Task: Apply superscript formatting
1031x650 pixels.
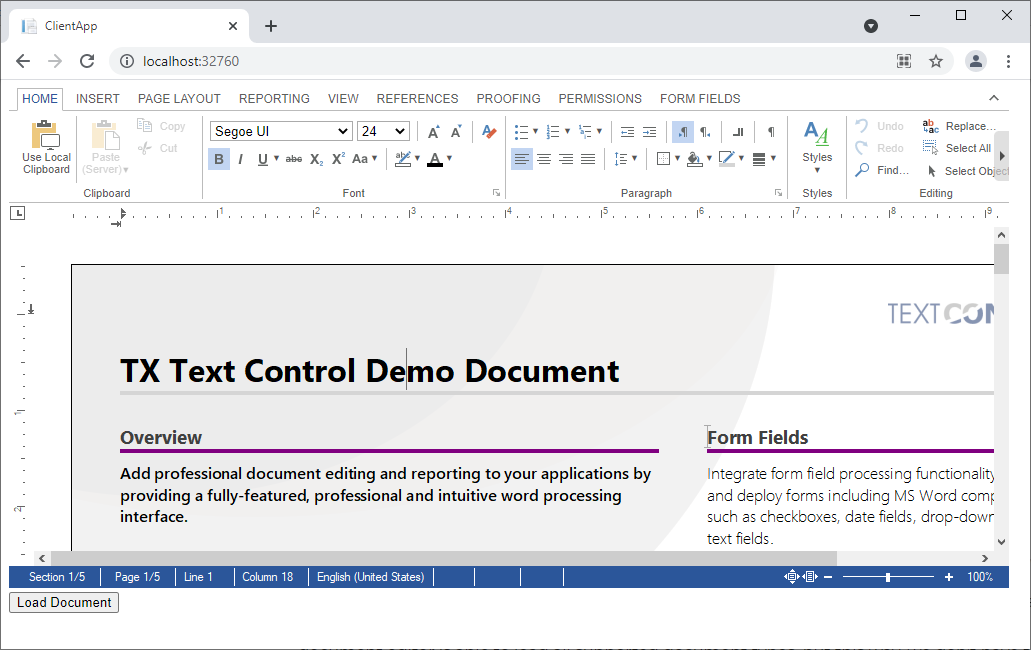Action: (x=338, y=159)
